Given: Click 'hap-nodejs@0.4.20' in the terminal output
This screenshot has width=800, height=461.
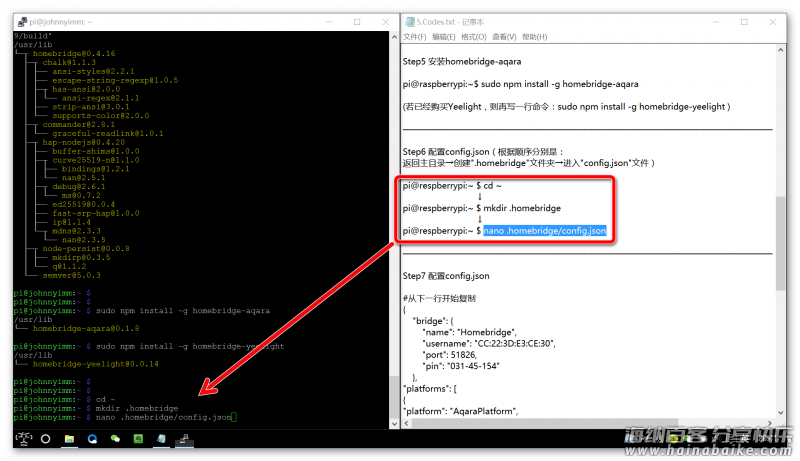Looking at the screenshot, I should [84, 142].
